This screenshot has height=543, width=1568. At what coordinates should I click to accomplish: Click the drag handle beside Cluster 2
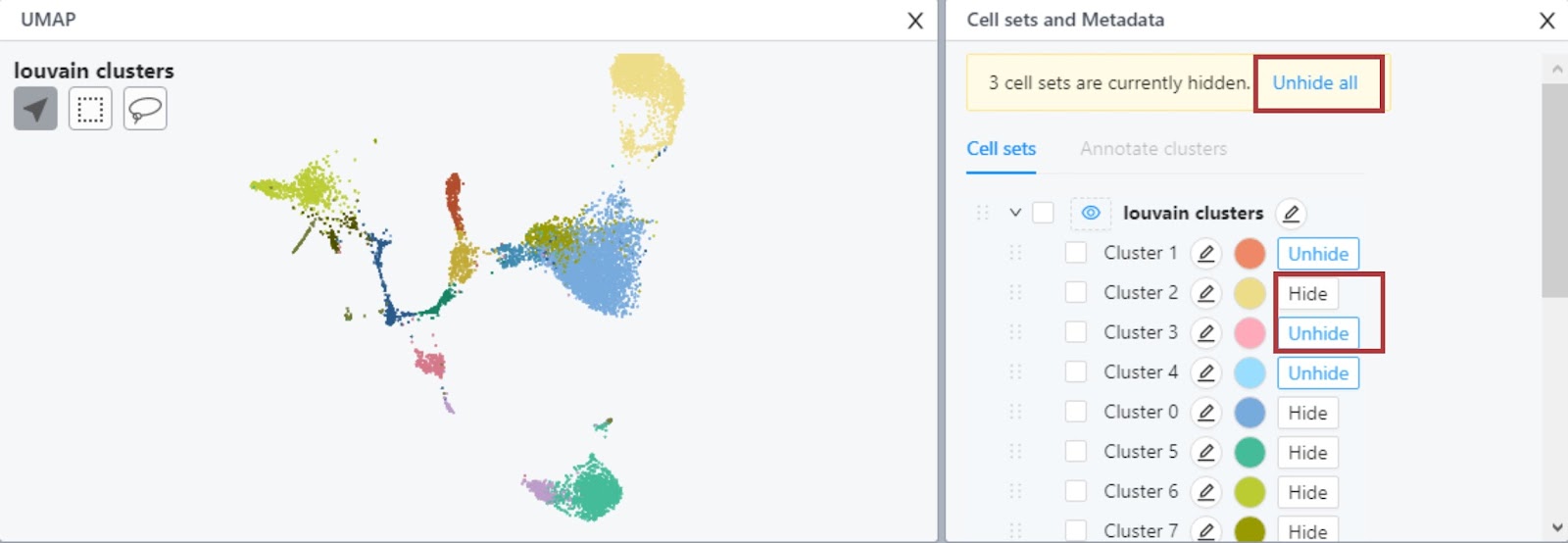tap(1015, 293)
